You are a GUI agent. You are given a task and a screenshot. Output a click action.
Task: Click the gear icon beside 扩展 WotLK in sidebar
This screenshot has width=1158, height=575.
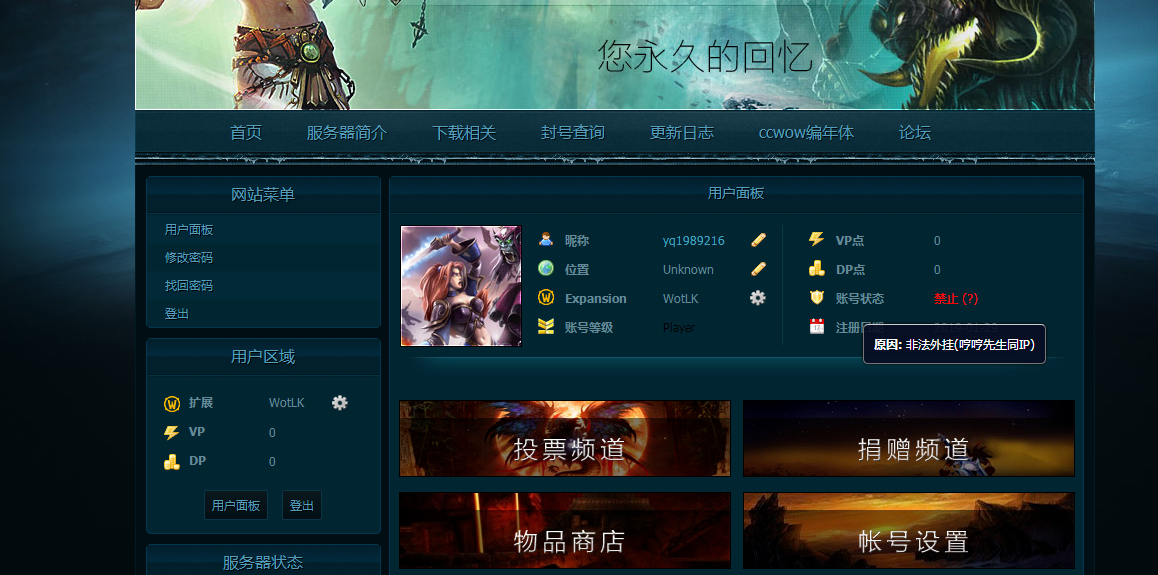click(x=340, y=402)
